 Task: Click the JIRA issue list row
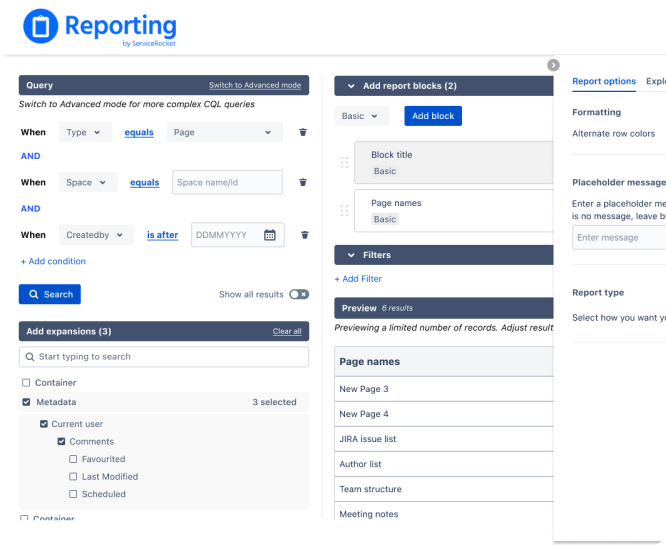(444, 439)
